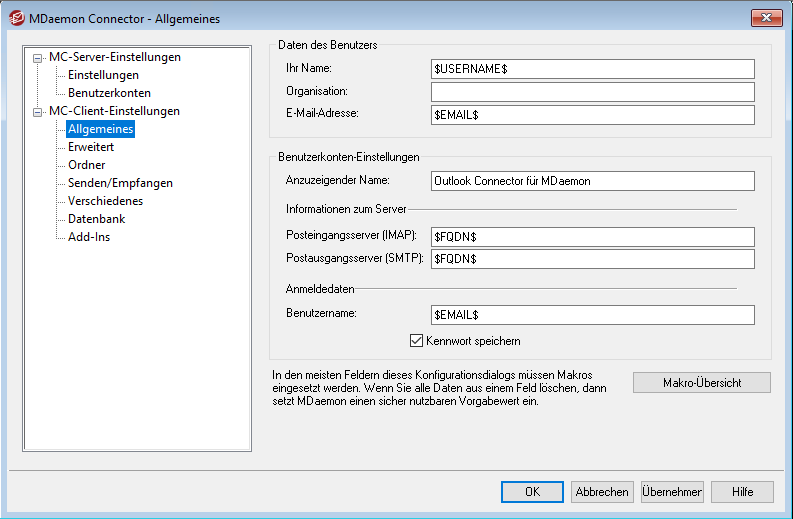Screen dimensions: 793x519
Task: Click the Abbrechen button
Action: click(x=601, y=492)
